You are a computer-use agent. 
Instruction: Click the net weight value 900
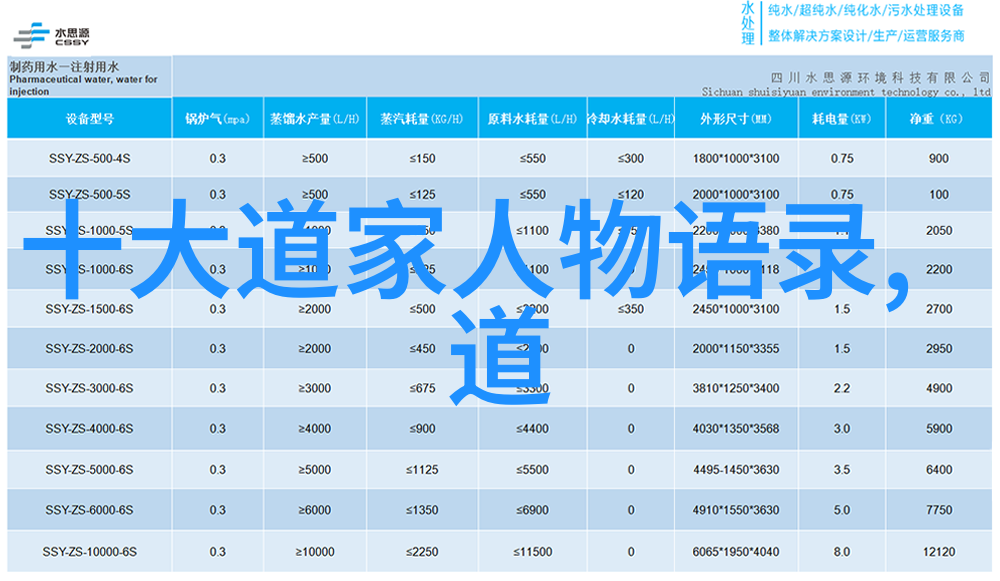(939, 158)
